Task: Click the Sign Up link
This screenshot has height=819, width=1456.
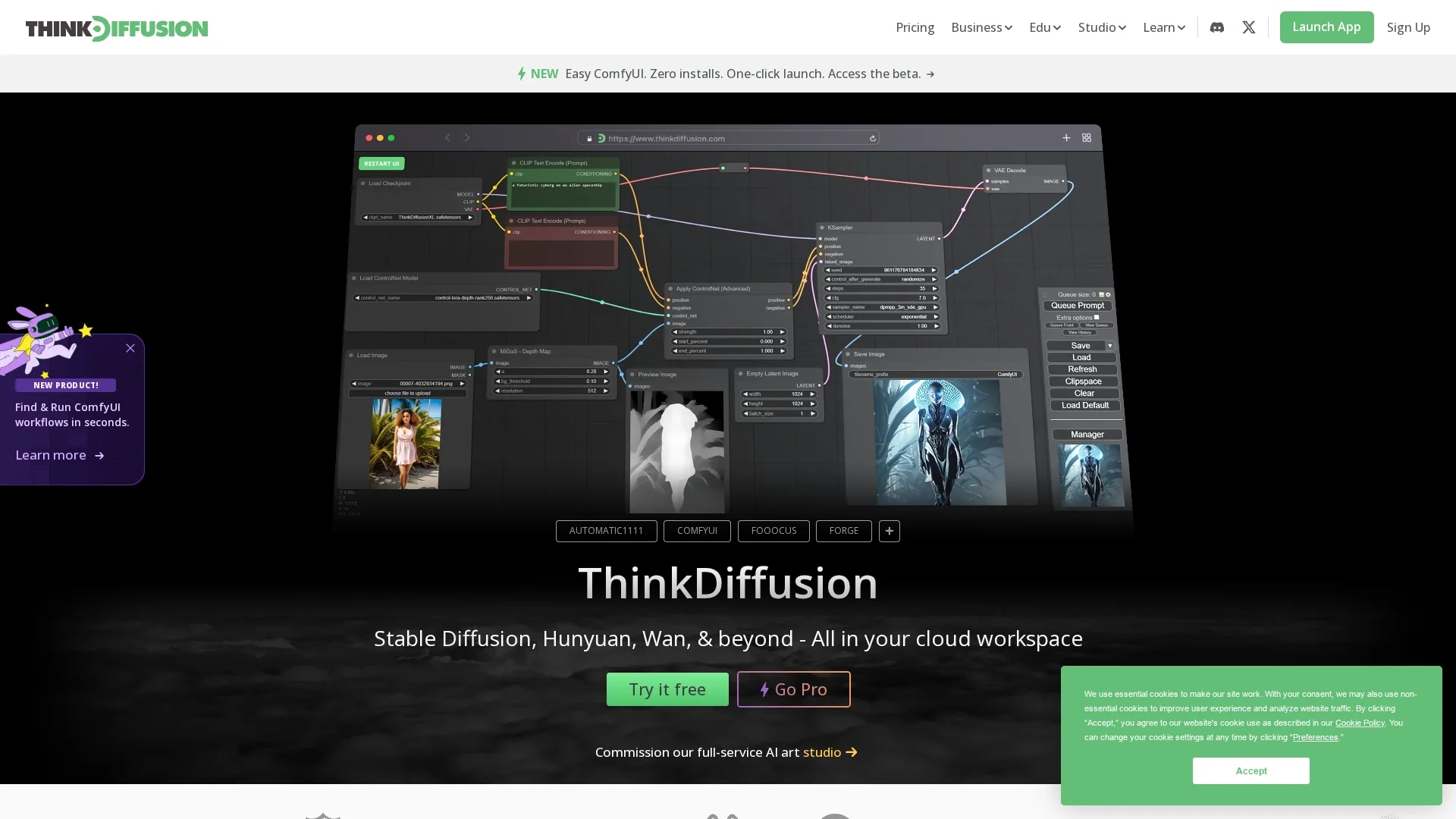Action: pos(1408,27)
